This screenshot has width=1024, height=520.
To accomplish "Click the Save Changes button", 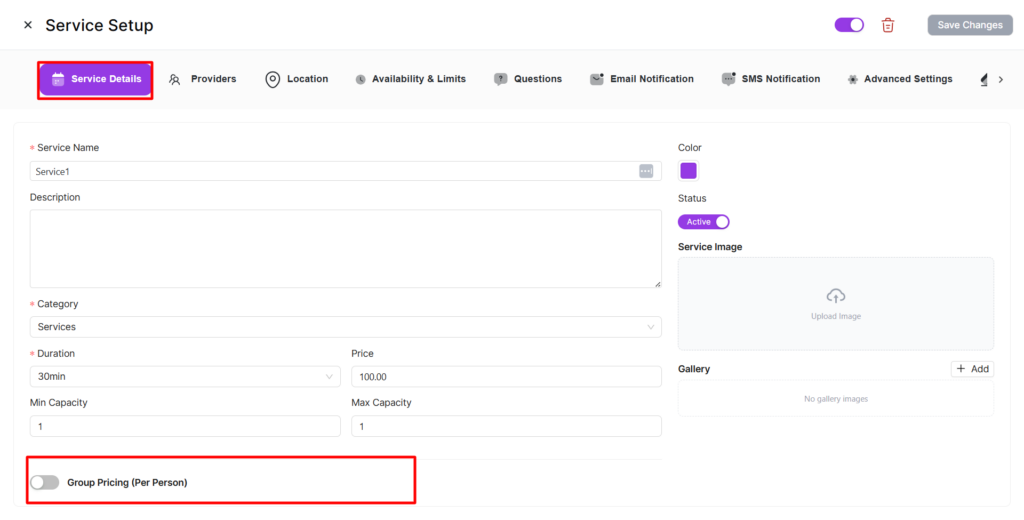I will [x=969, y=25].
